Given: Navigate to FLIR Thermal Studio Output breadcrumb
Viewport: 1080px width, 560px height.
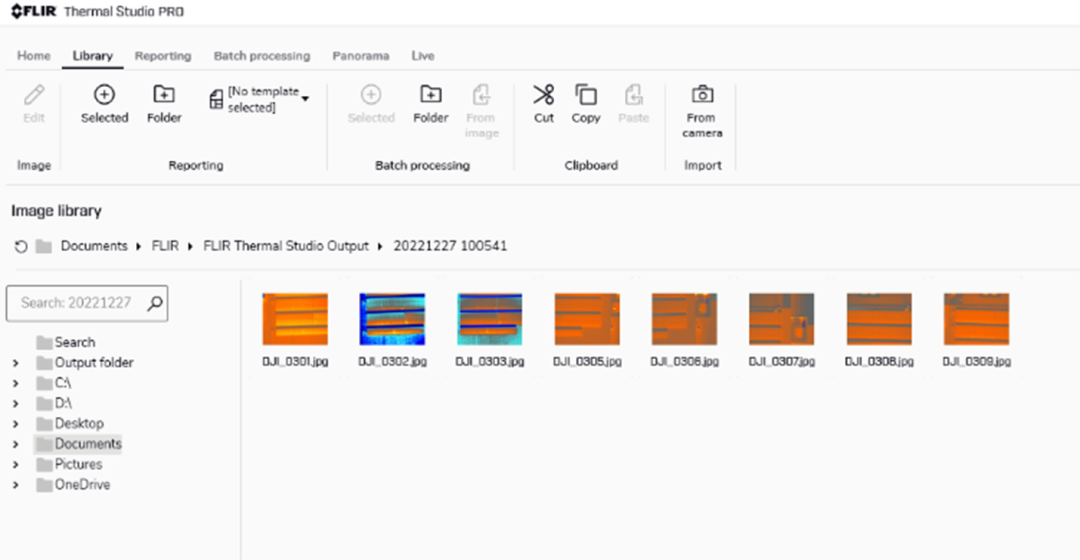Looking at the screenshot, I should [x=286, y=246].
